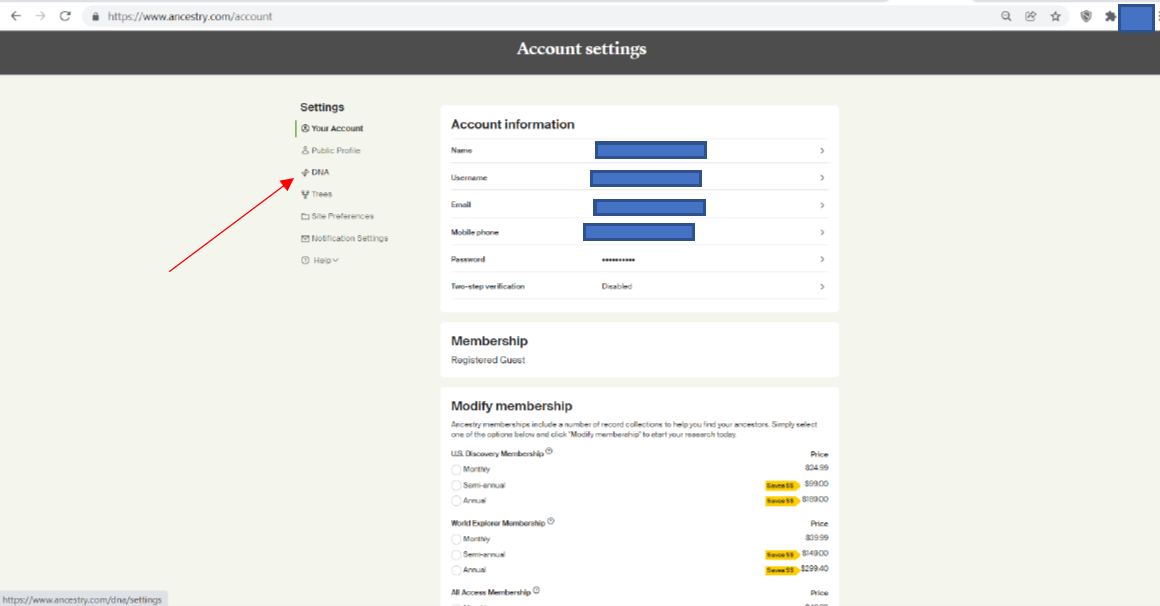Click the $24.99 monthly price
This screenshot has height=606, width=1160.
click(817, 468)
